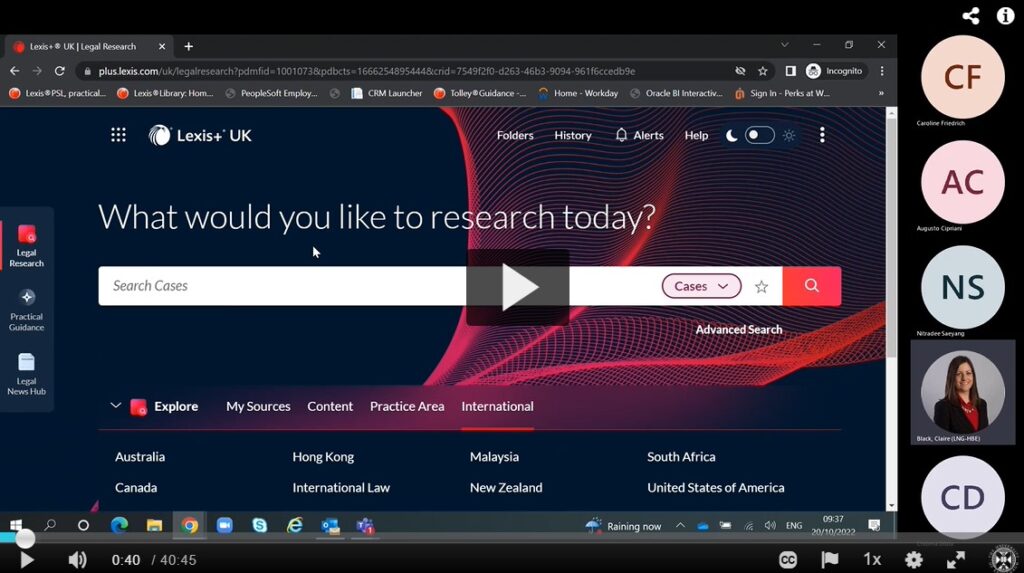Change the 1x playback speed

[872, 560]
